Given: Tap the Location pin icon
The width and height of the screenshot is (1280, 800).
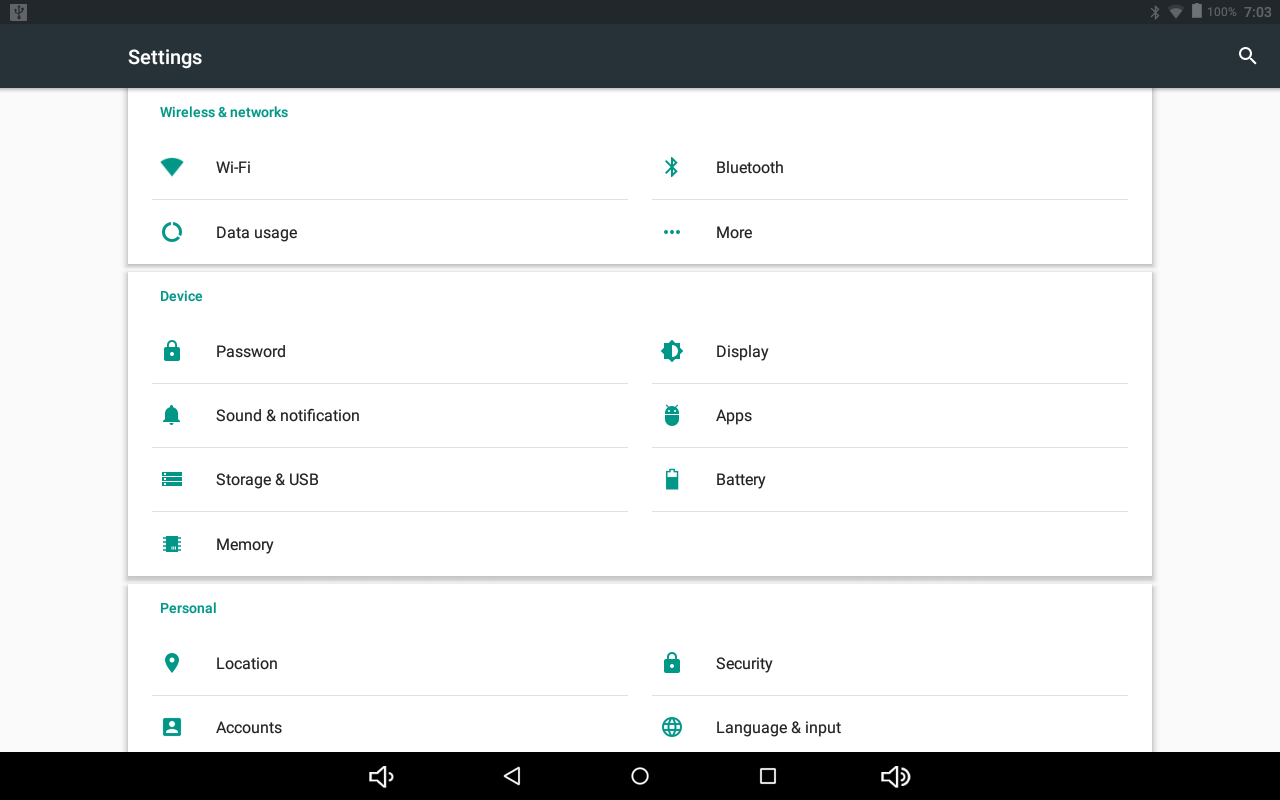Looking at the screenshot, I should point(172,663).
